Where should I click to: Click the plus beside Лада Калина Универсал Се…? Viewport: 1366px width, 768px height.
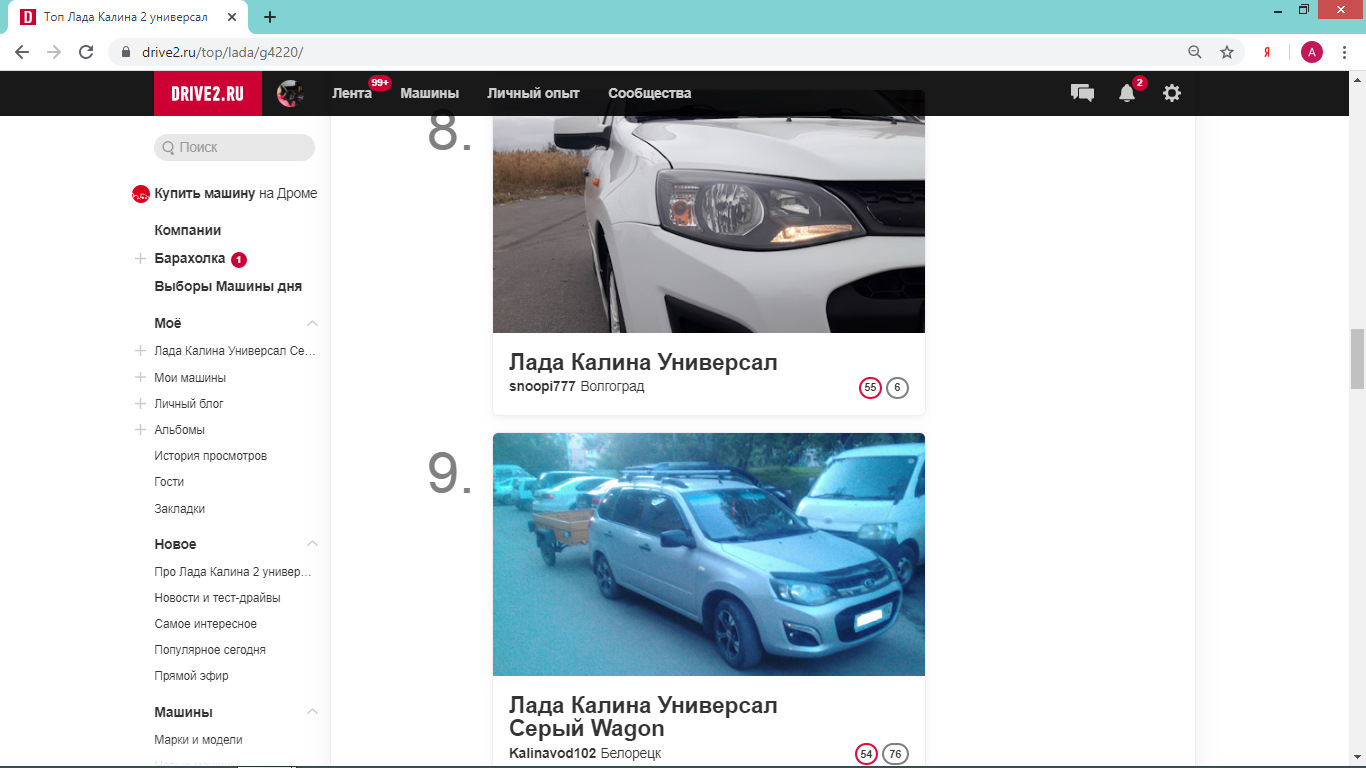click(x=140, y=351)
